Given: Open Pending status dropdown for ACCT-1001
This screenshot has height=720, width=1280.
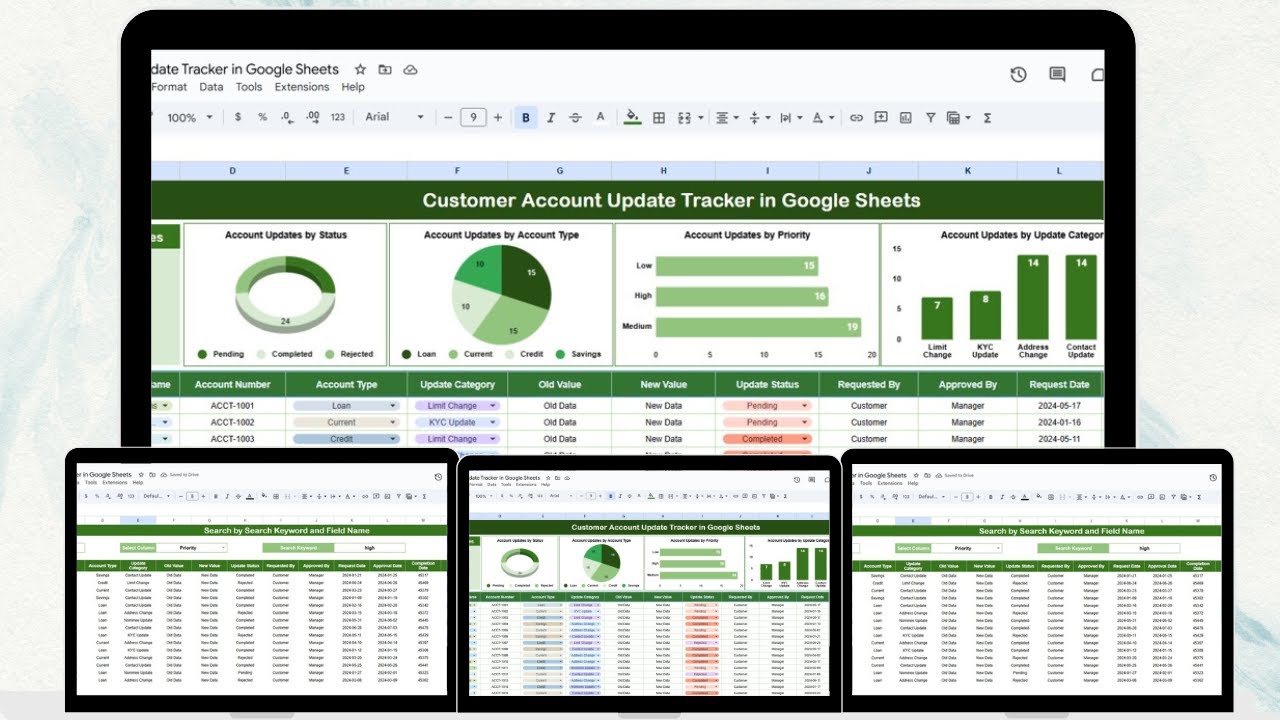Looking at the screenshot, I should click(767, 406).
